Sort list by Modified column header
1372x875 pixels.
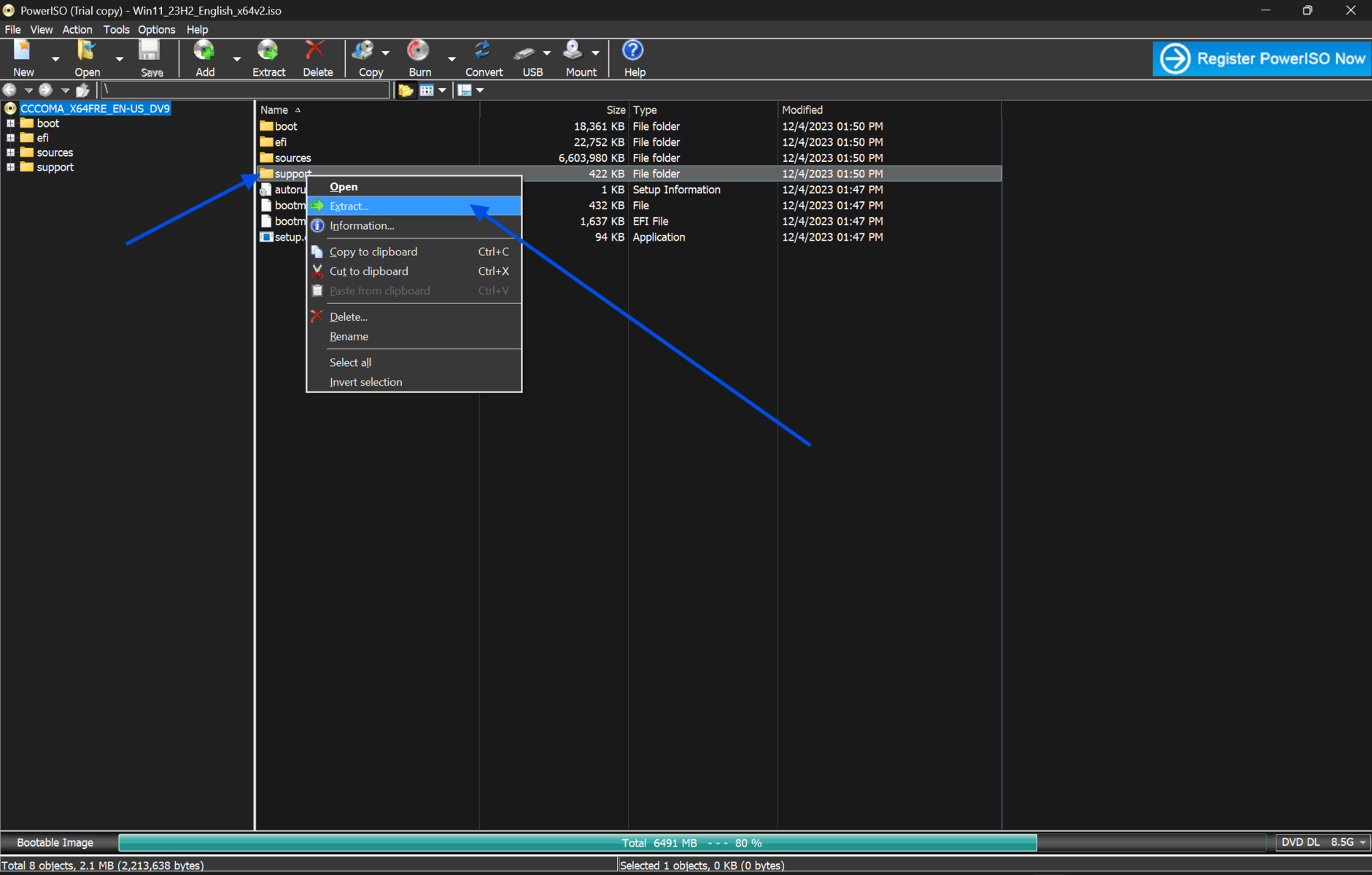click(x=802, y=110)
